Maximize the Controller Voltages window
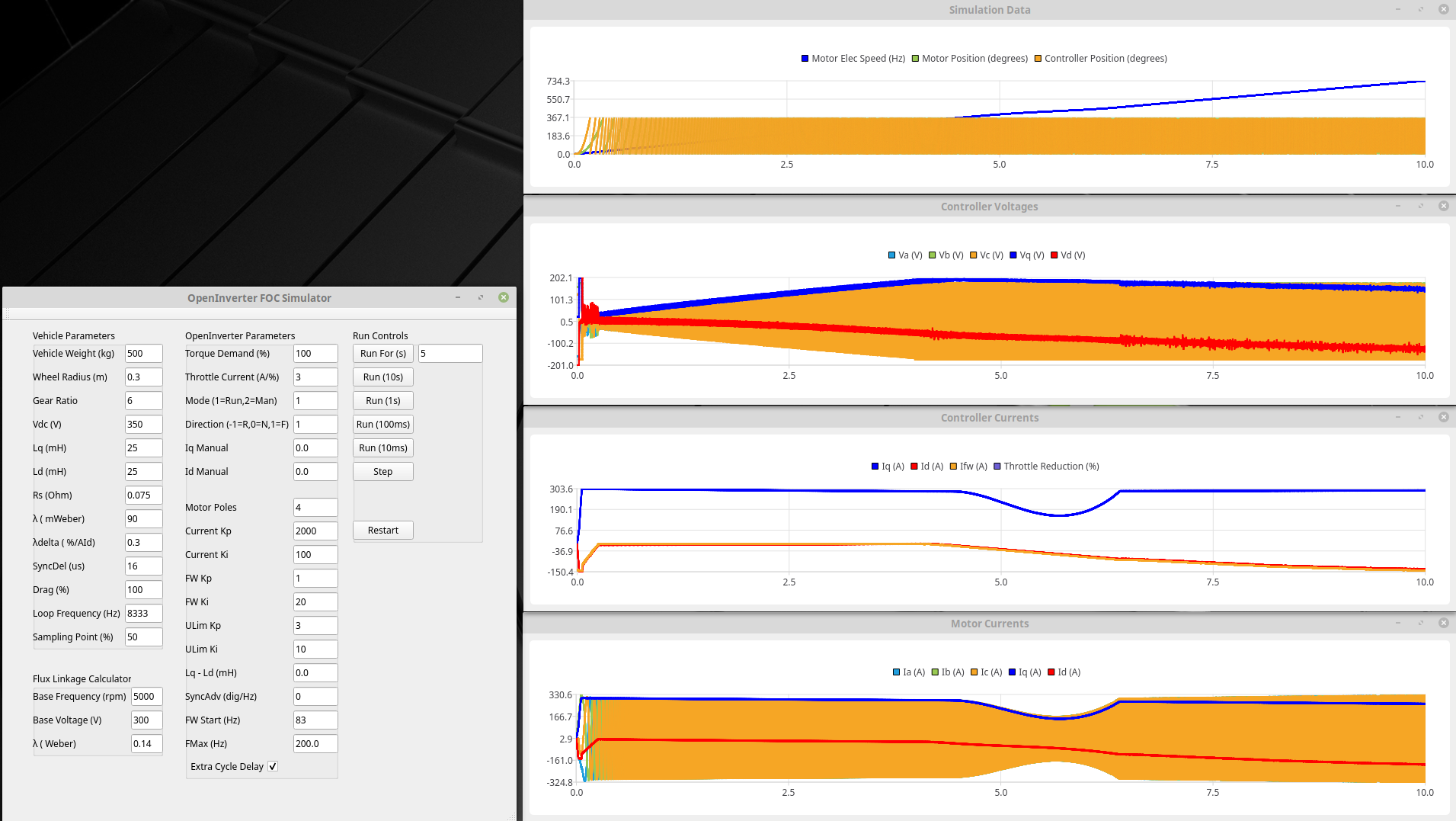The height and width of the screenshot is (821, 1456). (1421, 206)
